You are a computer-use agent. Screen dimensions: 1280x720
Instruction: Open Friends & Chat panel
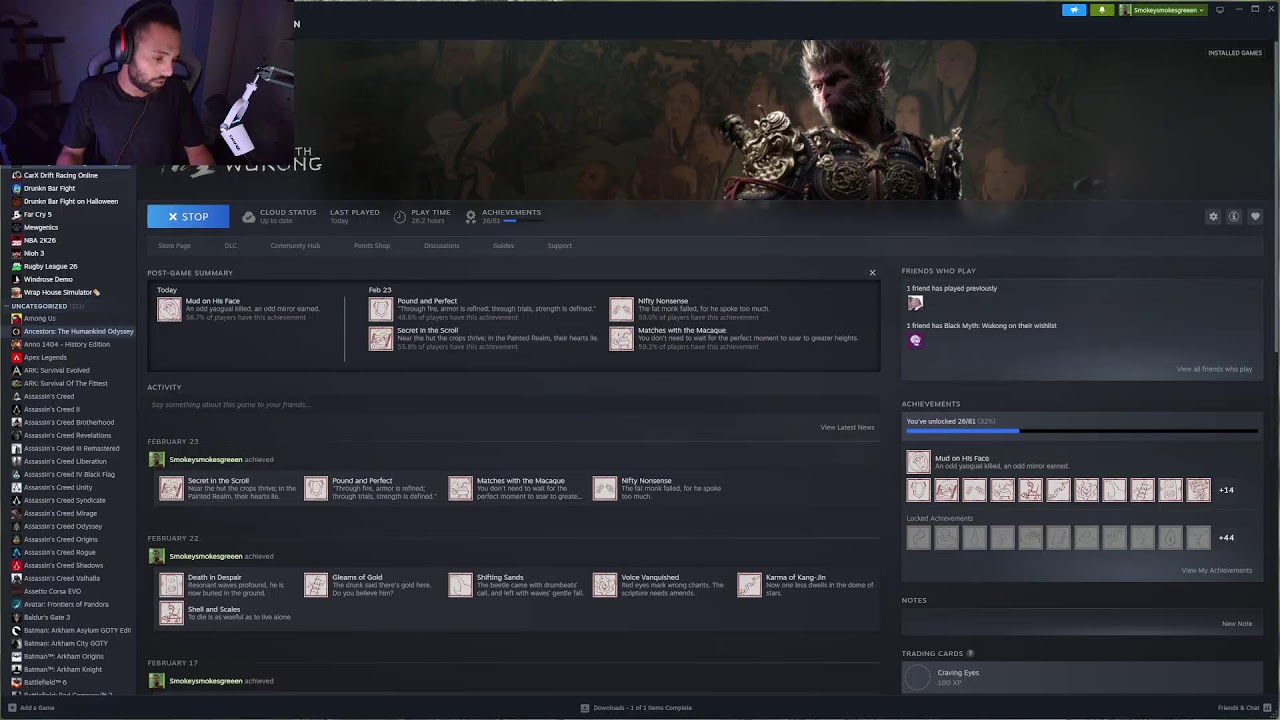click(x=1244, y=708)
